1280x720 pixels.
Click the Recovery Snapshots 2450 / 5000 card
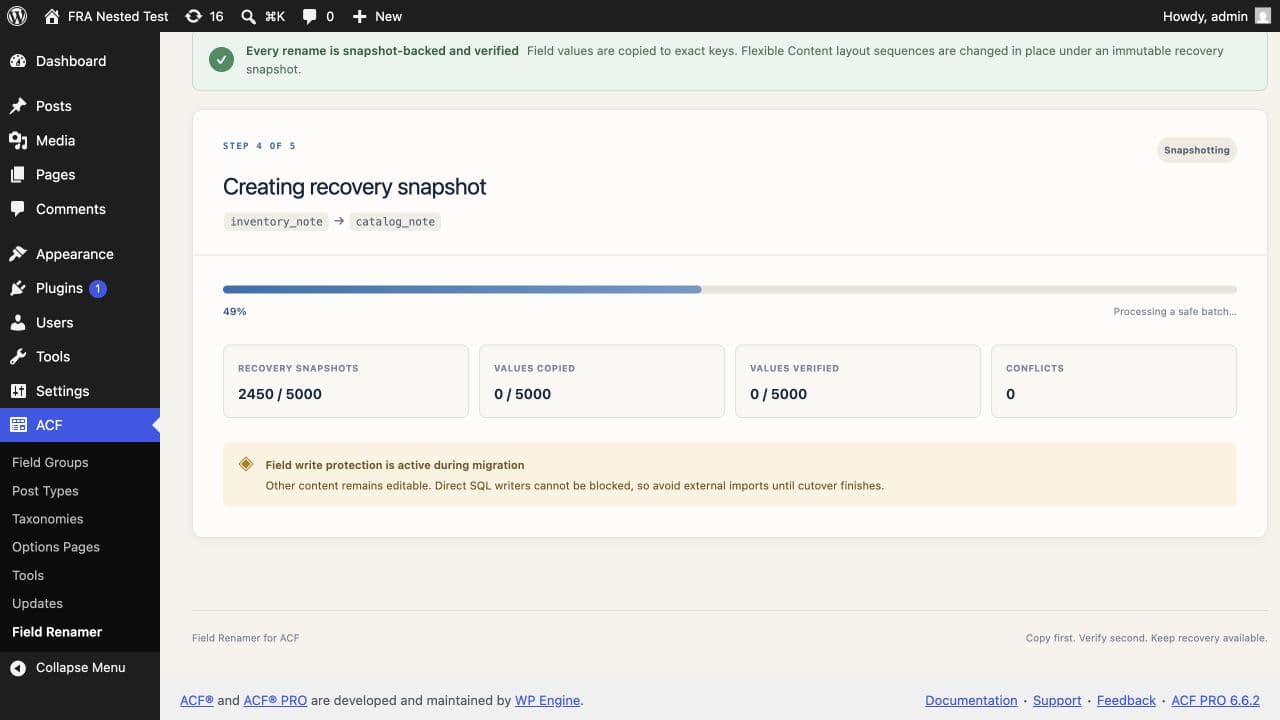[346, 381]
